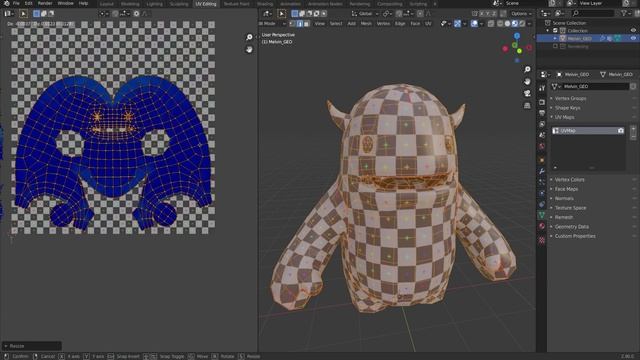
Task: Open 3D viewport editor type dropdown
Action: [x=267, y=13]
